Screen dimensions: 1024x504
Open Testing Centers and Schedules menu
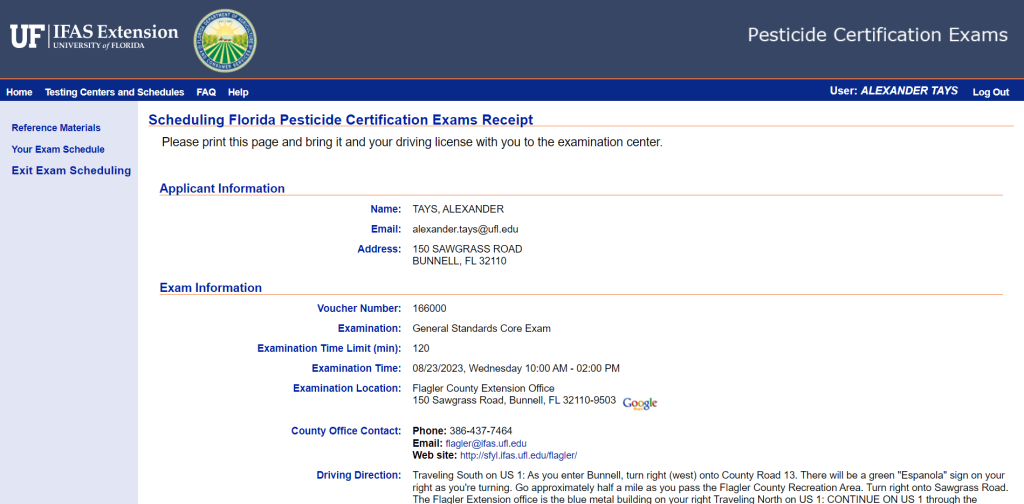tap(114, 92)
